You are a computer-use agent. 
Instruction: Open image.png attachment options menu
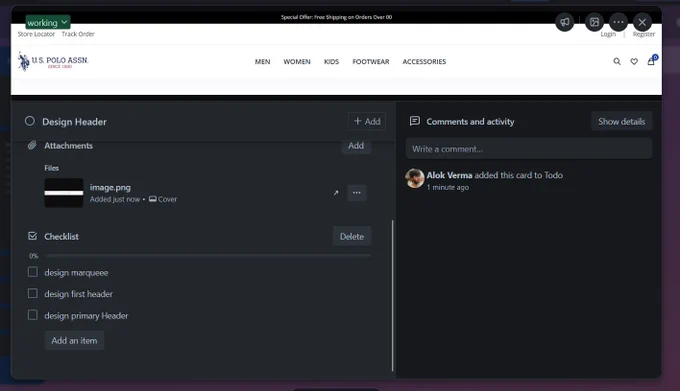[356, 193]
